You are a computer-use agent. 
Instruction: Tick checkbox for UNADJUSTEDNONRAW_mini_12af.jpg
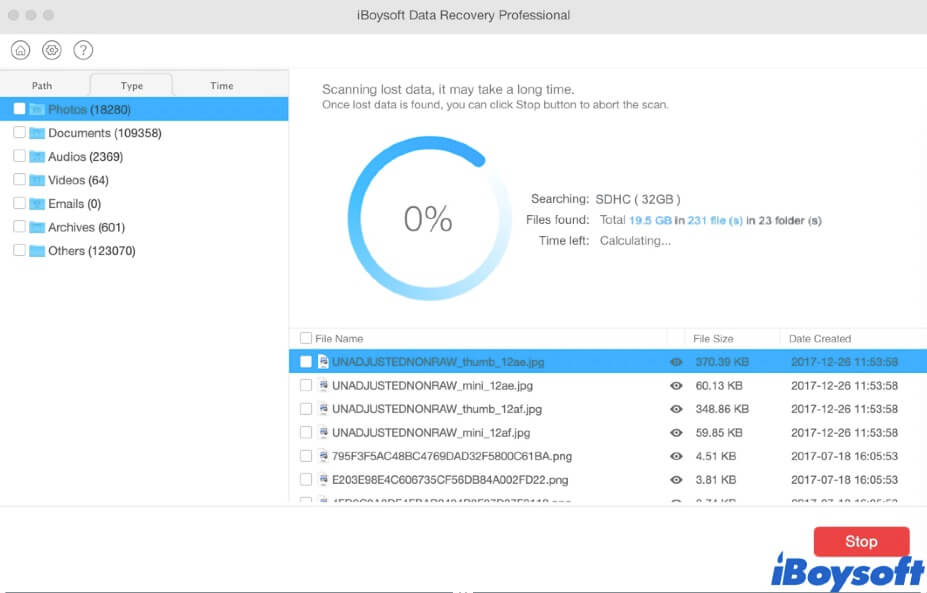[x=306, y=432]
